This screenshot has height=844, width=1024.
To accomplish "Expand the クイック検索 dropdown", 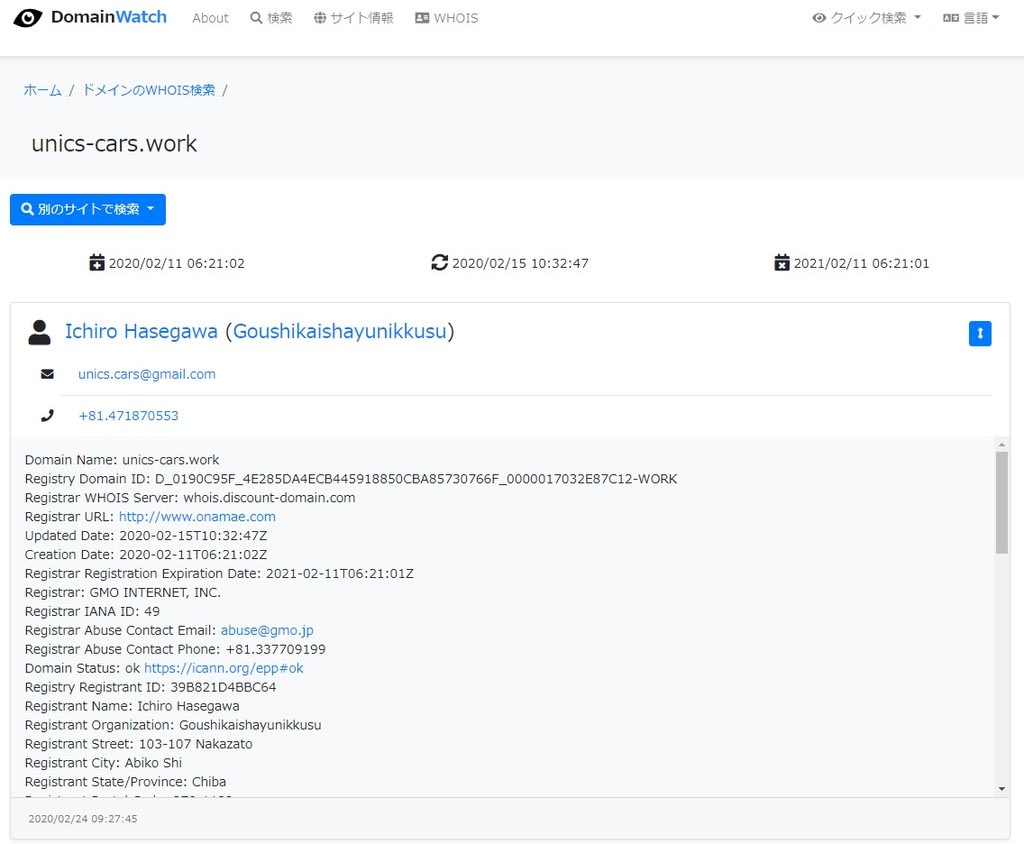I will coord(867,18).
